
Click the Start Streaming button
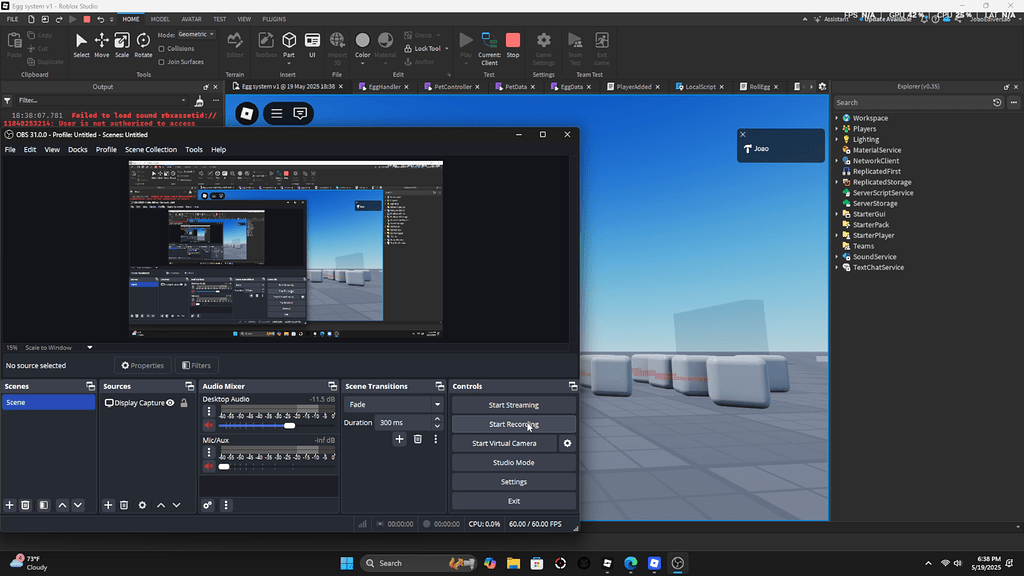click(513, 404)
